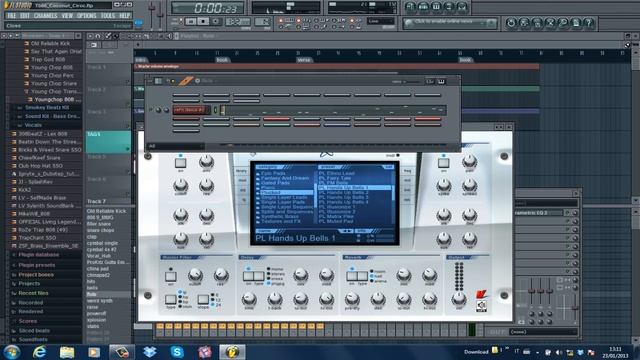The height and width of the screenshot is (360, 640).
Task: Open Windows Explorer folder in taskbar
Action: tap(67, 352)
